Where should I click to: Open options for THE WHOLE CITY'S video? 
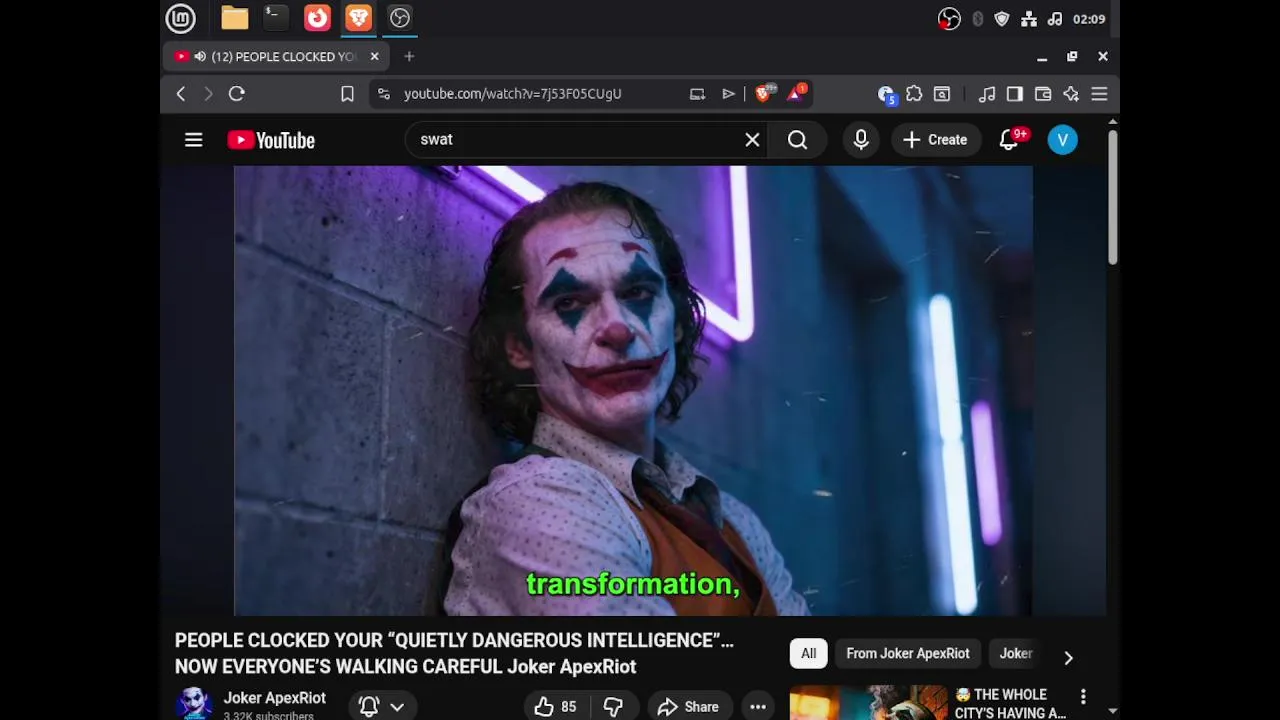coord(1083,696)
